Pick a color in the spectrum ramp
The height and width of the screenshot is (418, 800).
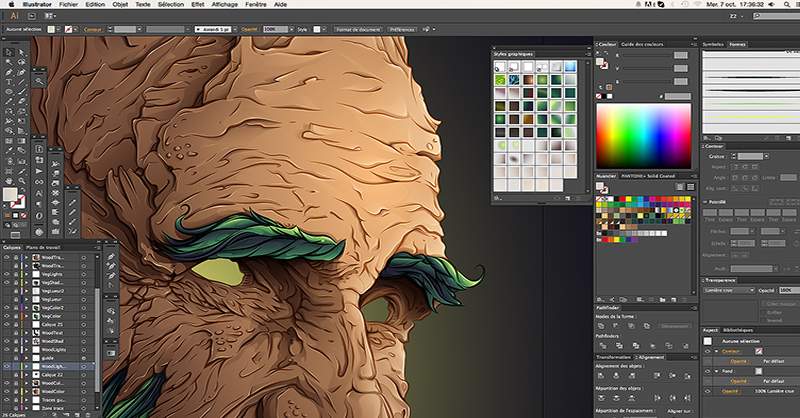[x=644, y=136]
